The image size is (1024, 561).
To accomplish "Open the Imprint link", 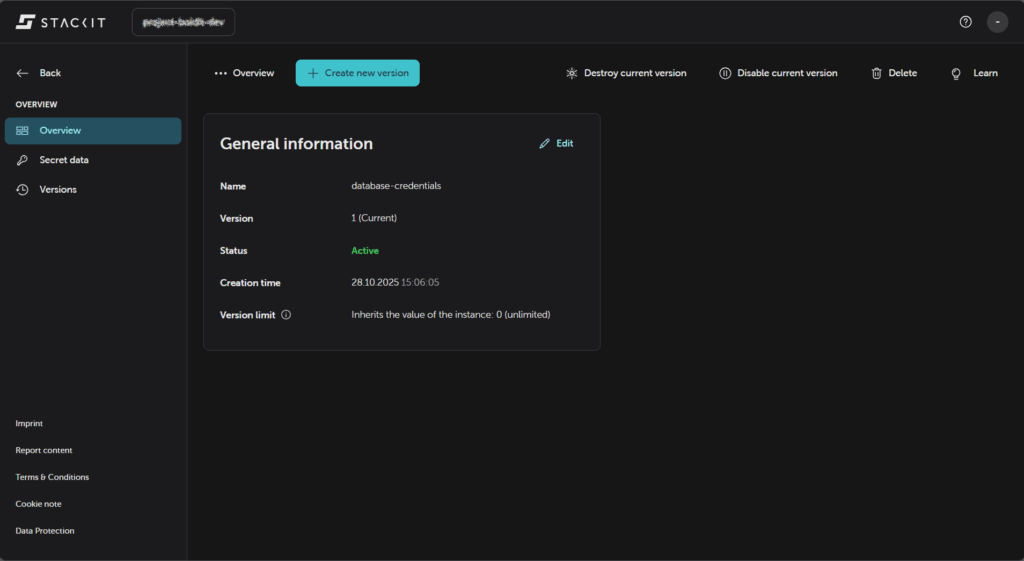I will (29, 424).
